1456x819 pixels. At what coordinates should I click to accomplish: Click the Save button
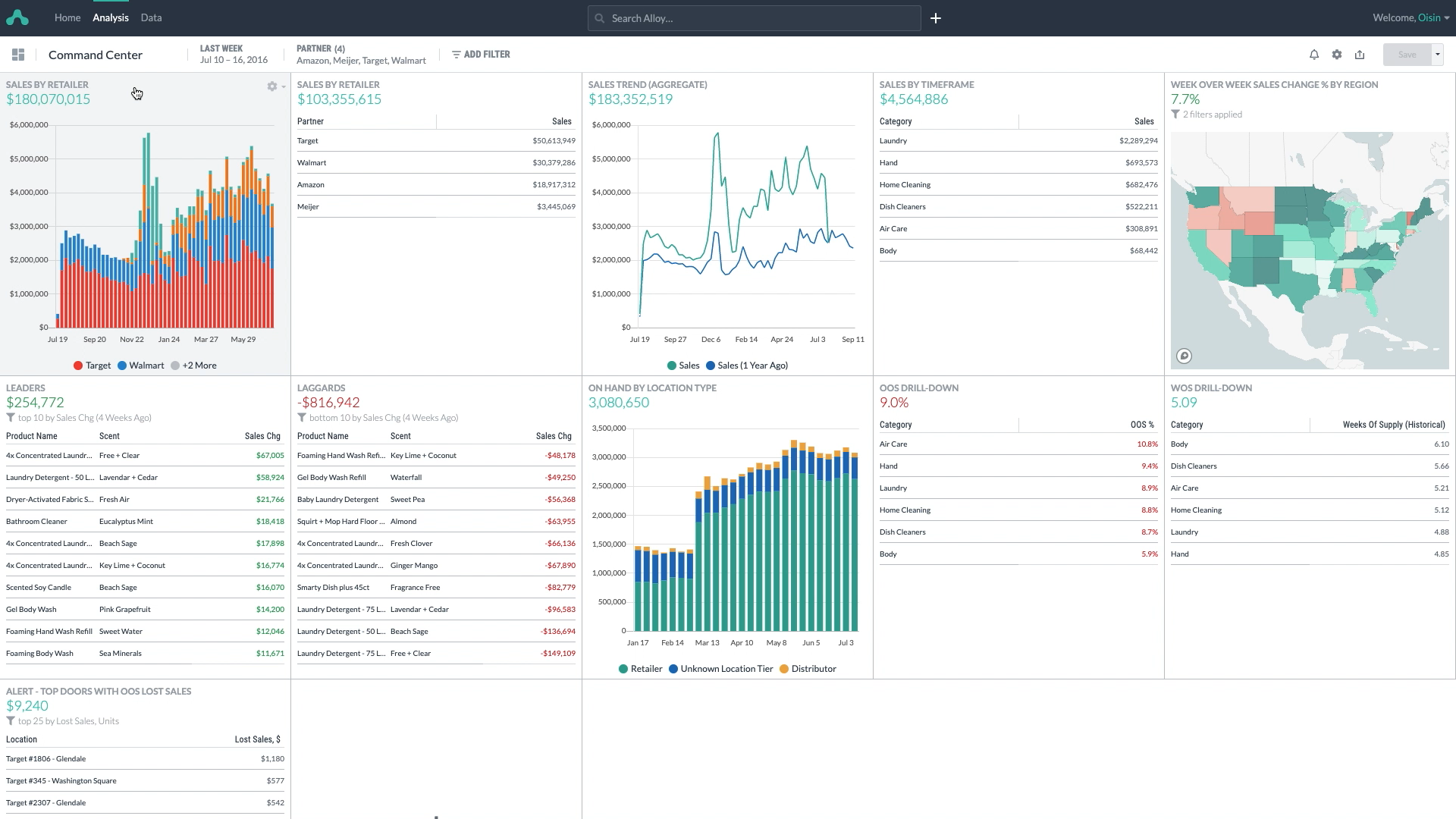(1407, 54)
